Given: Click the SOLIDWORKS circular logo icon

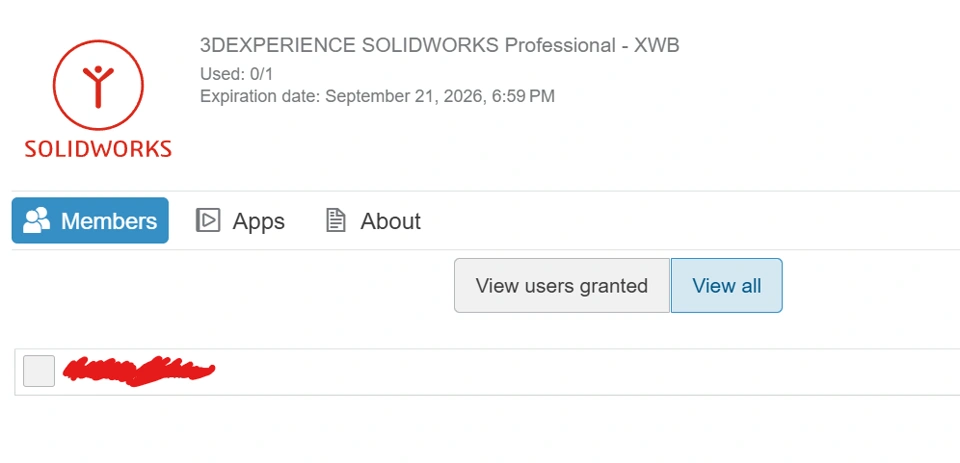Looking at the screenshot, I should [x=98, y=83].
